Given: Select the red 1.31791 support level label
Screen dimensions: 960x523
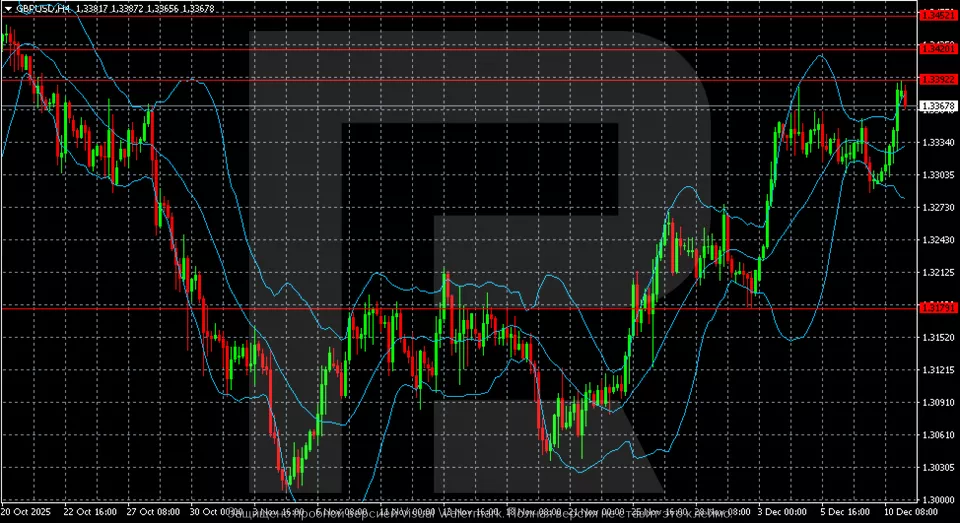Looking at the screenshot, I should click(x=939, y=309).
